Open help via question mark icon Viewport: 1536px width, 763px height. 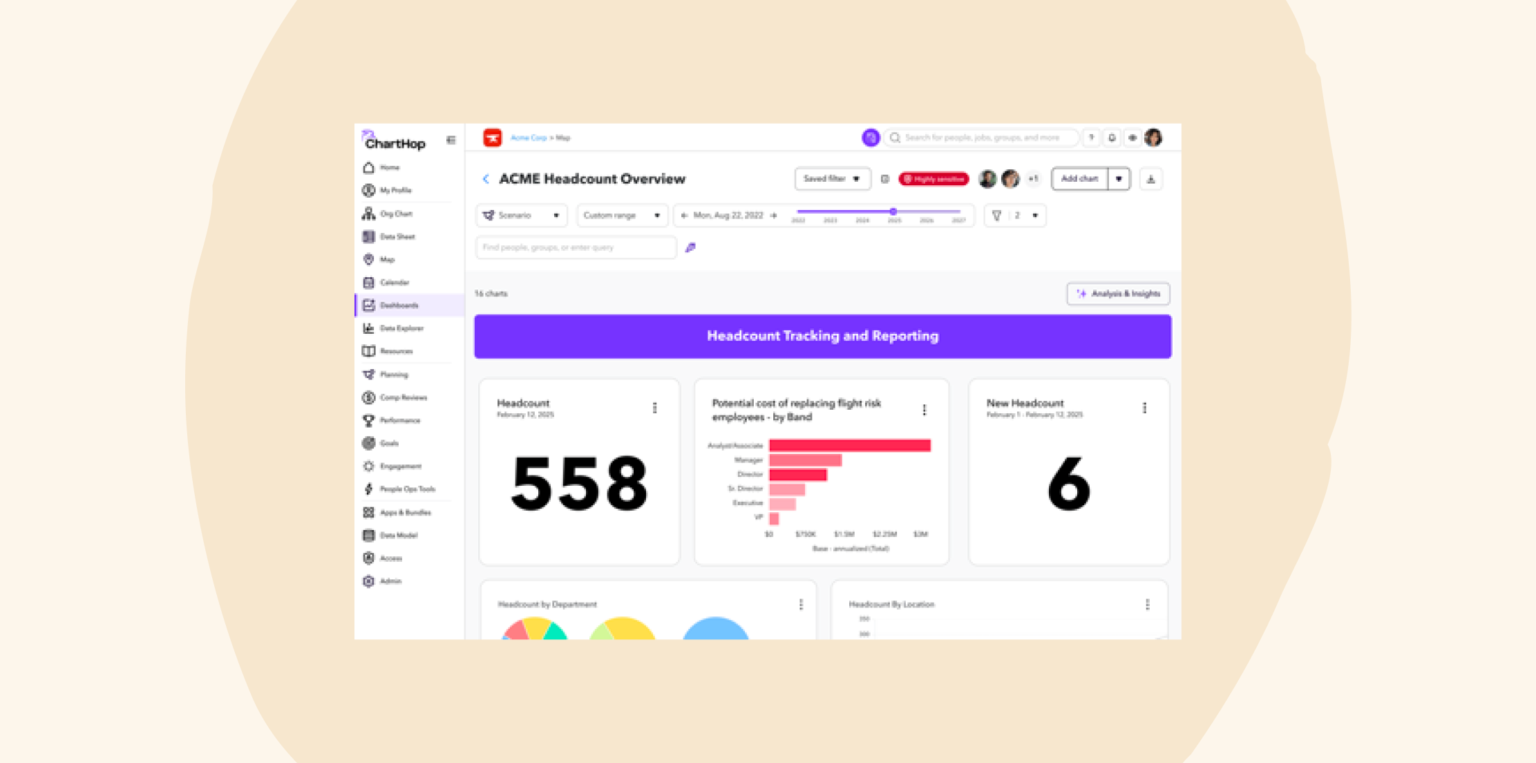pyautogui.click(x=1092, y=138)
